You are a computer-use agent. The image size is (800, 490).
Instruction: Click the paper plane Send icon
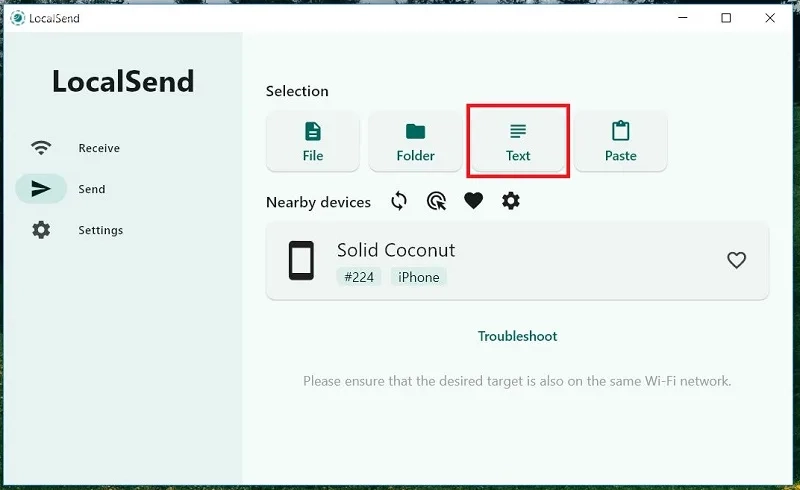tap(41, 189)
